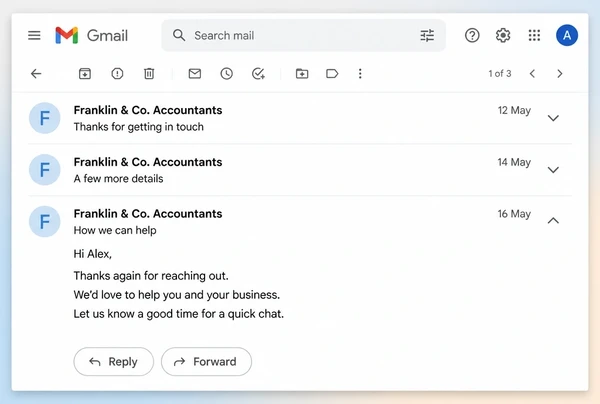Image resolution: width=600 pixels, height=404 pixels.
Task: Click 'Let us know a good time' line
Action: tap(179, 314)
